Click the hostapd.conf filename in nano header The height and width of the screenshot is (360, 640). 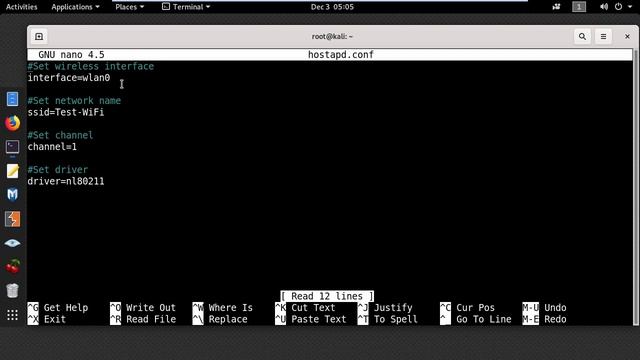pyautogui.click(x=341, y=55)
